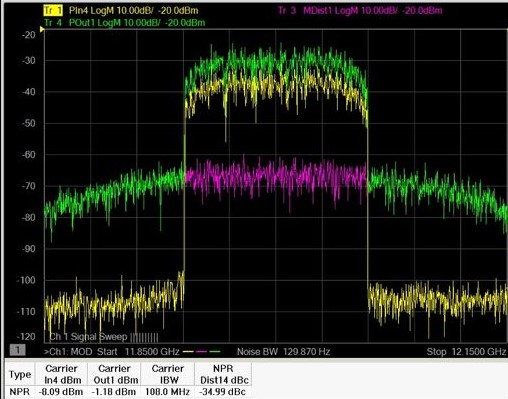Click the -120 Y-axis label
This screenshot has height=399, width=508.
26,336
